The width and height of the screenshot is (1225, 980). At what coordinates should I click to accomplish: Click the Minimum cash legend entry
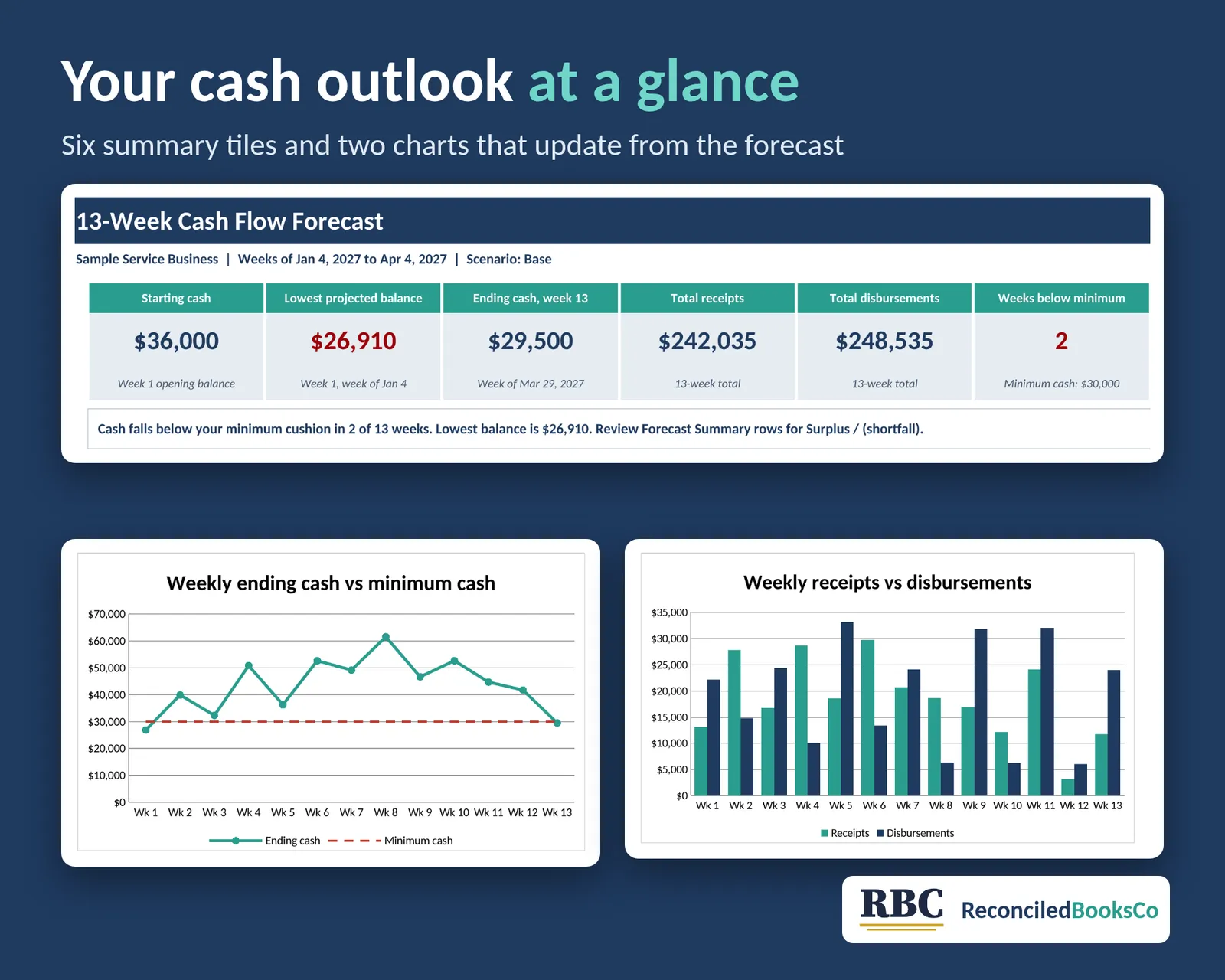tap(390, 841)
